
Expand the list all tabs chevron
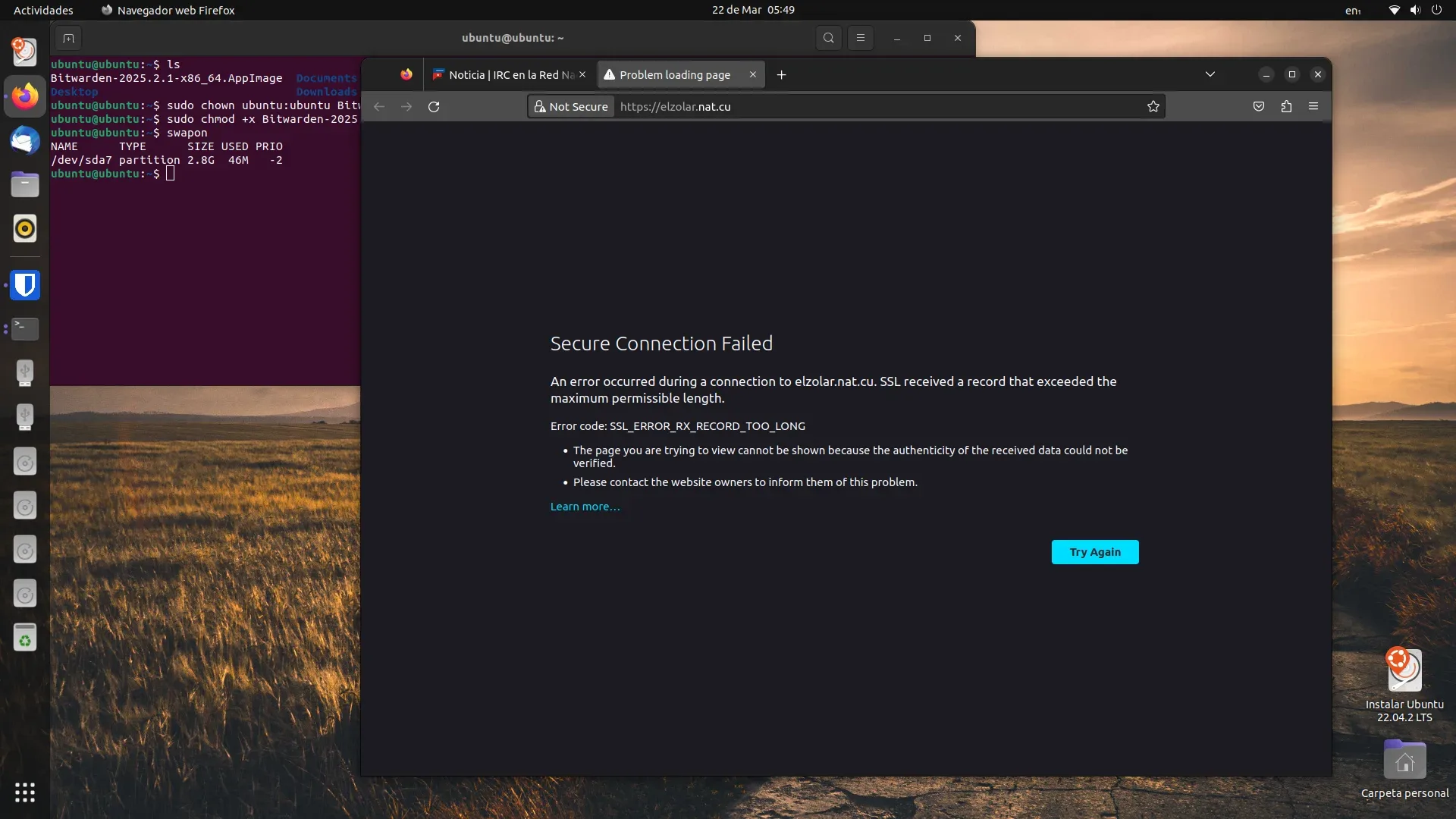click(x=1210, y=74)
